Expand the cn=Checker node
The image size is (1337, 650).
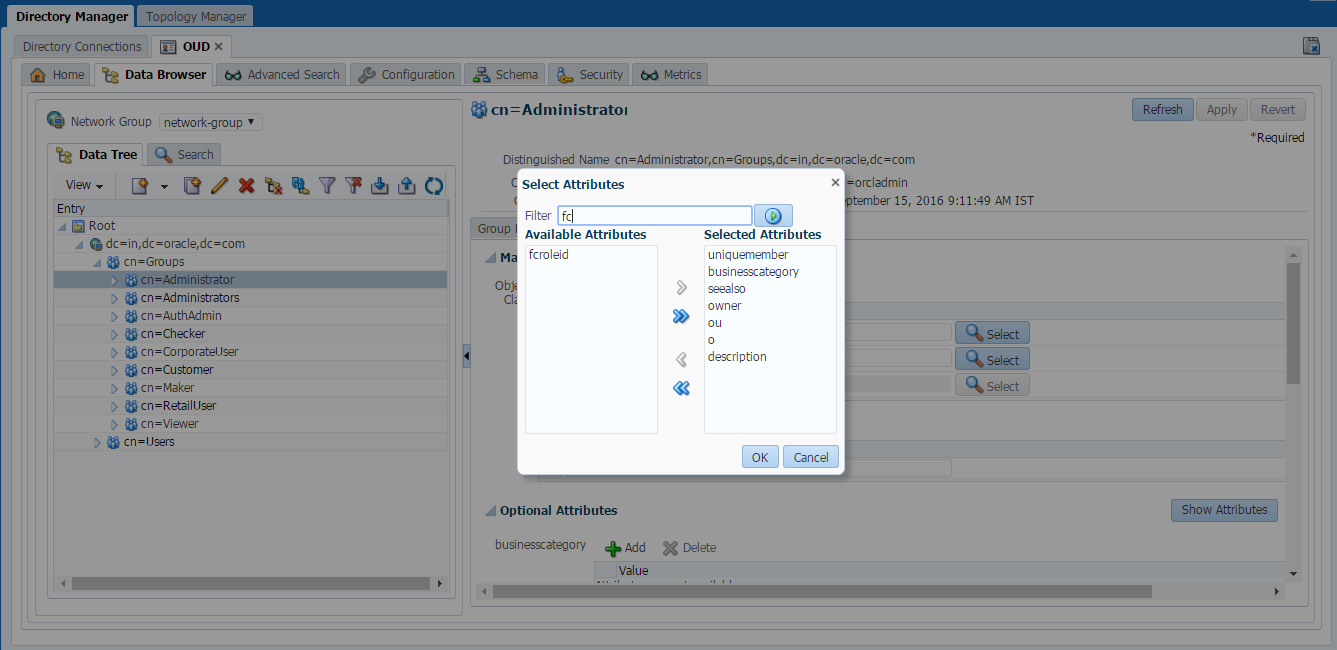pos(114,334)
